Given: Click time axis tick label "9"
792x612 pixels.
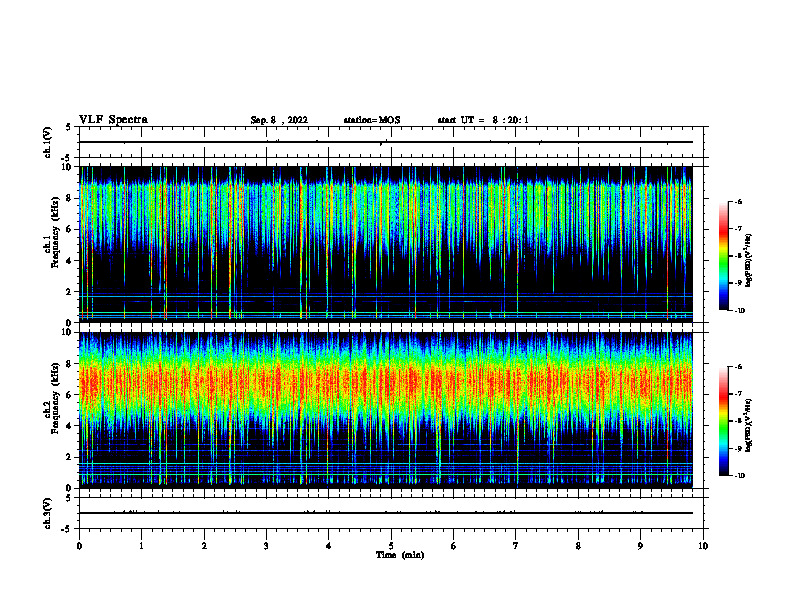Looking at the screenshot, I should [640, 546].
